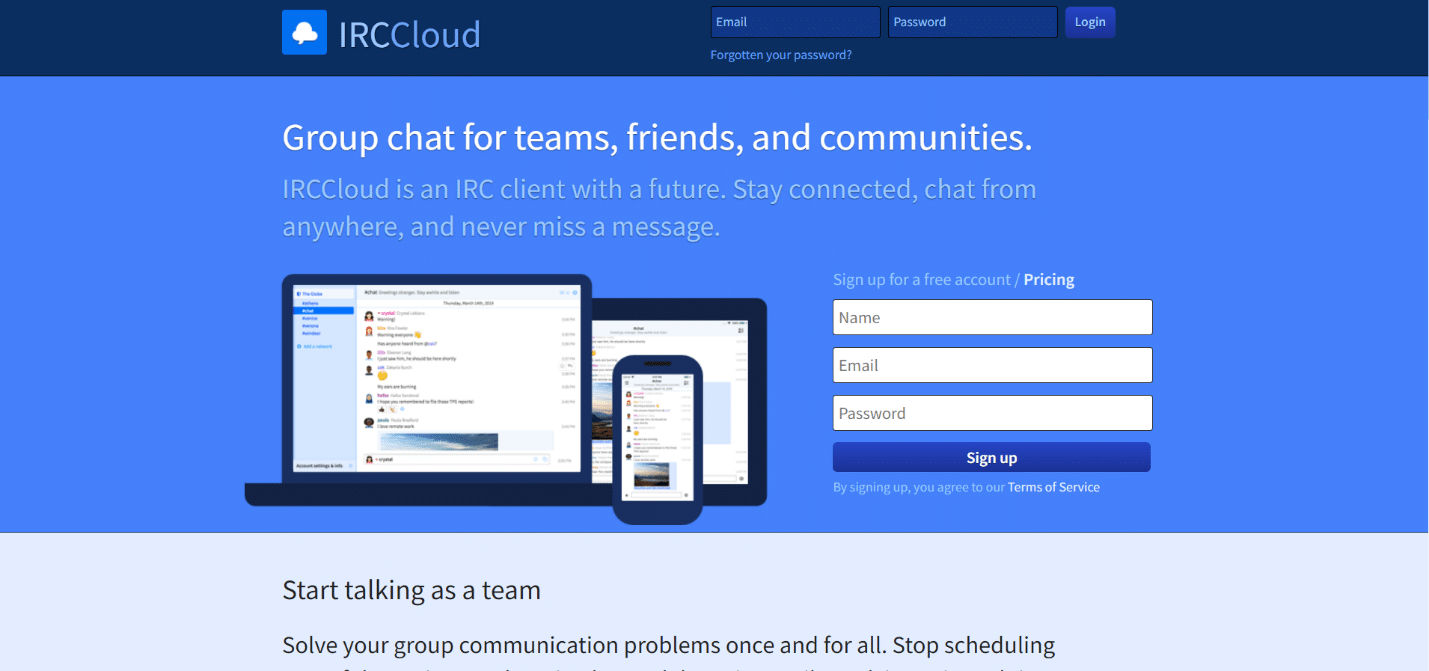Click the laptop app screenshot image
Image resolution: width=1429 pixels, height=671 pixels.
pos(436,378)
